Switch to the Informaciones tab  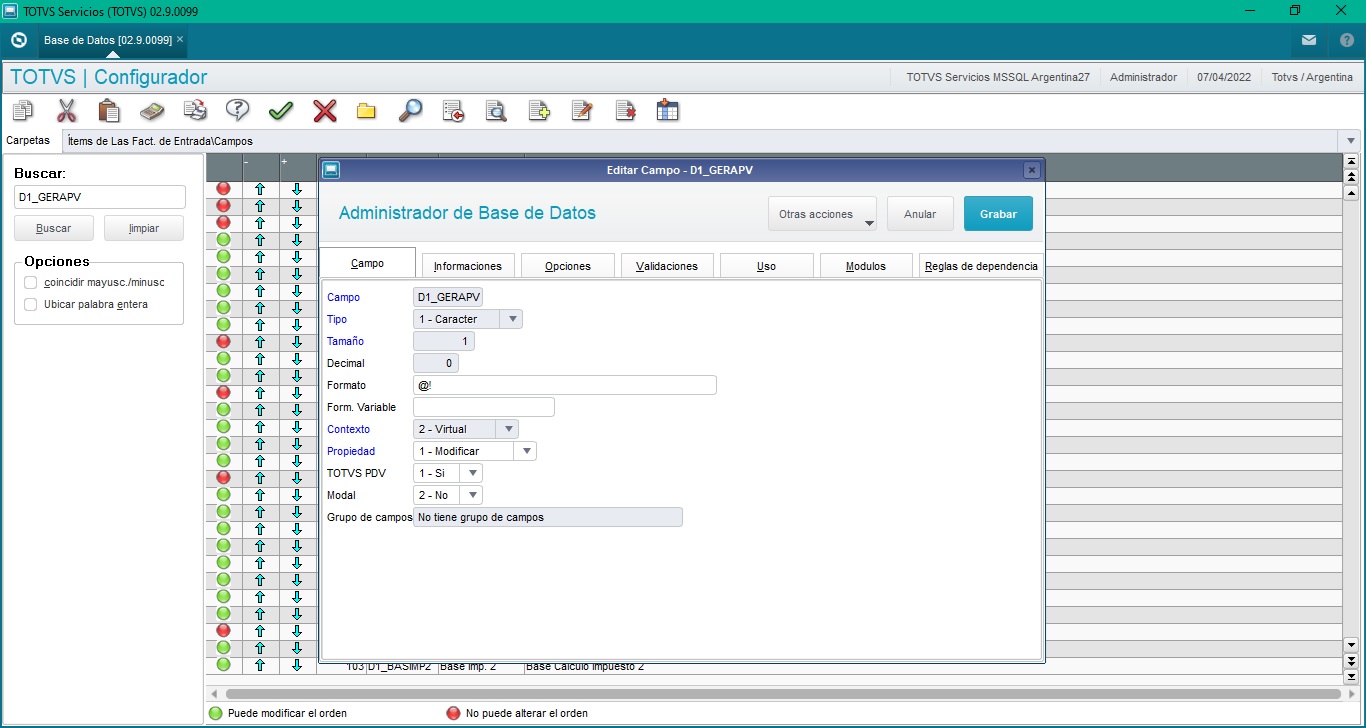[x=468, y=266]
